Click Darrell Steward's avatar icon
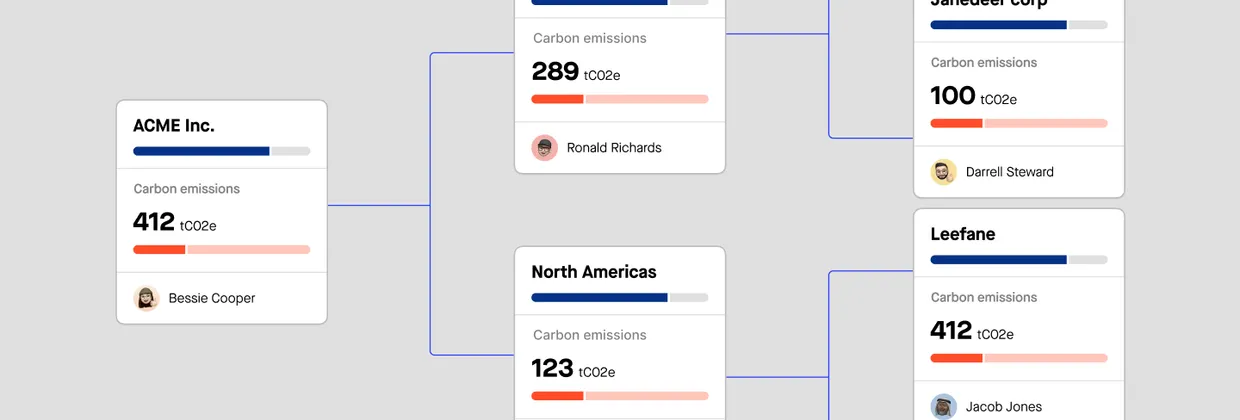1240x420 pixels. pyautogui.click(x=943, y=172)
